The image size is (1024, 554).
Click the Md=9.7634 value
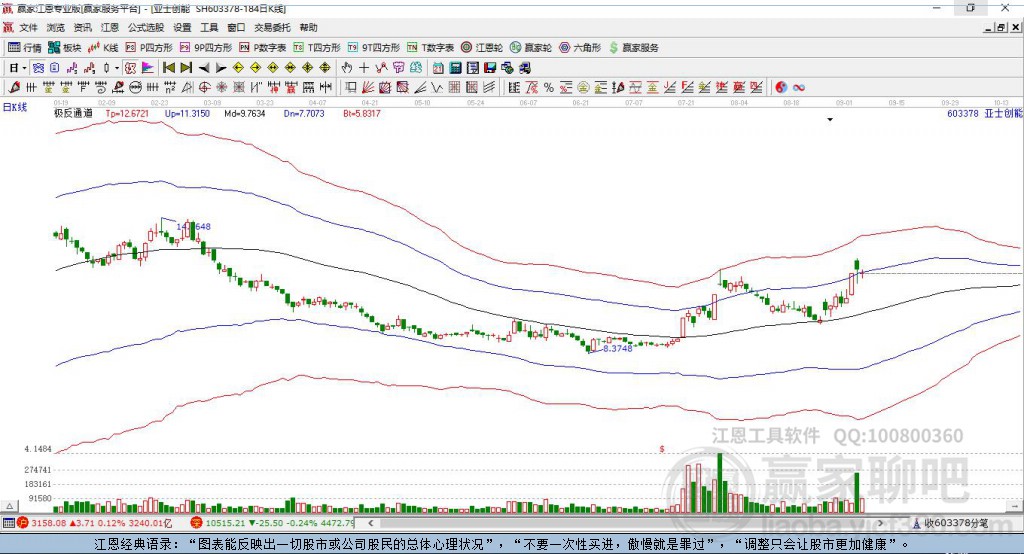click(x=245, y=113)
